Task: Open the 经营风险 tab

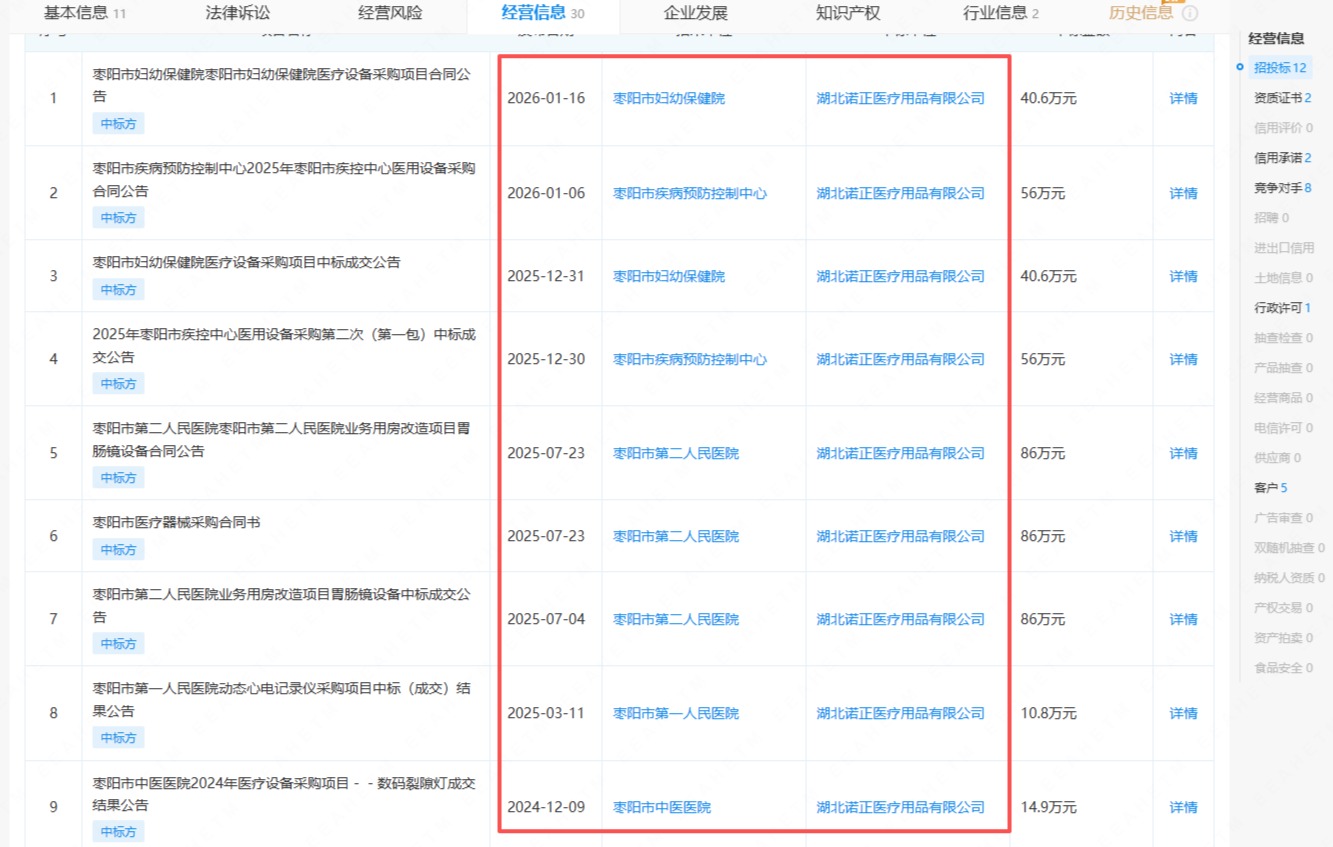Action: coord(390,13)
